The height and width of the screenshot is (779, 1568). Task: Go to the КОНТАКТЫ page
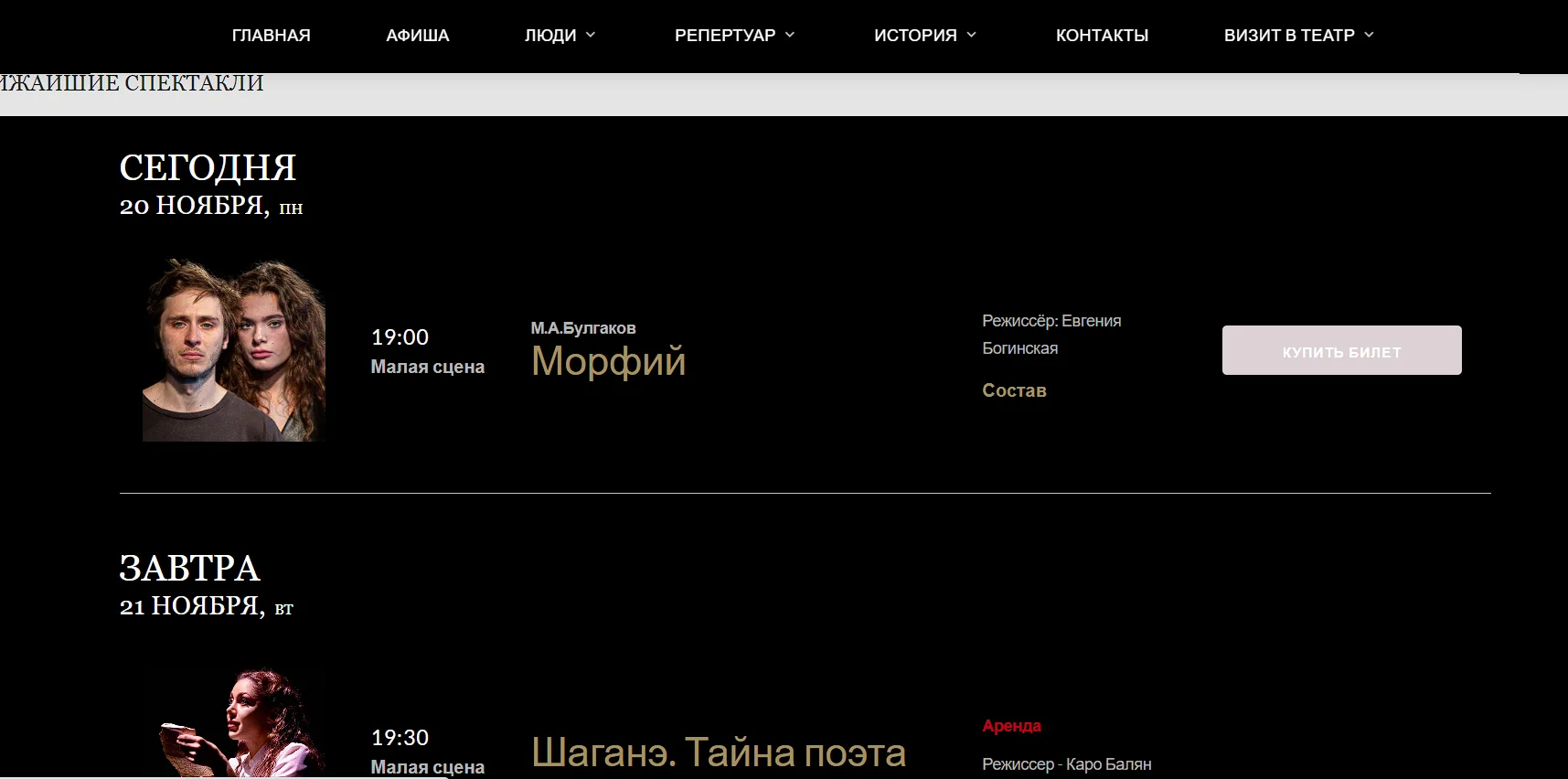coord(1102,36)
